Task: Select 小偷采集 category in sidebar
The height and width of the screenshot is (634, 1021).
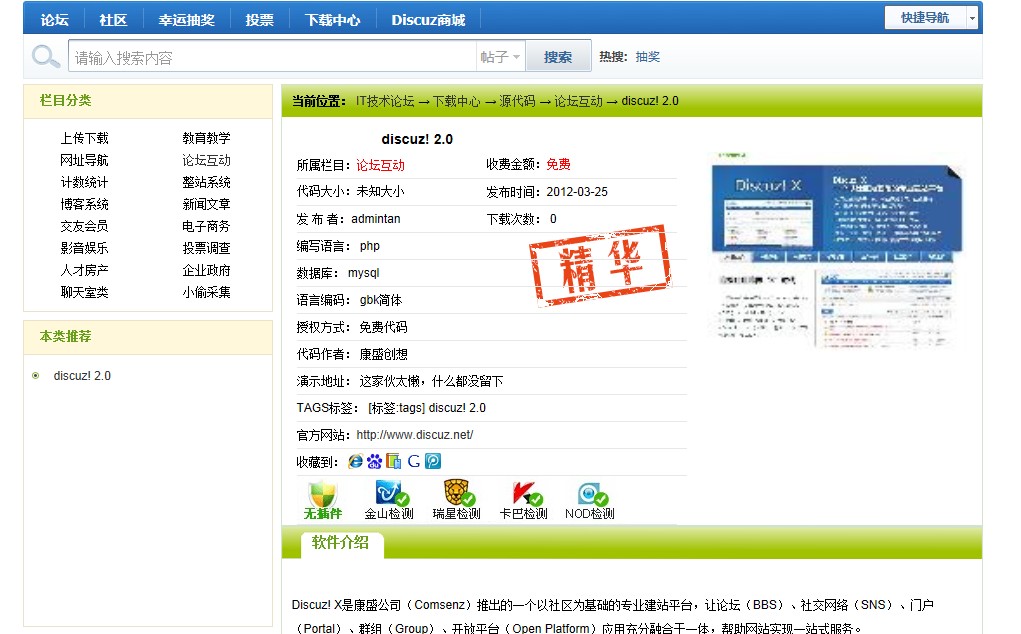Action: coord(206,292)
